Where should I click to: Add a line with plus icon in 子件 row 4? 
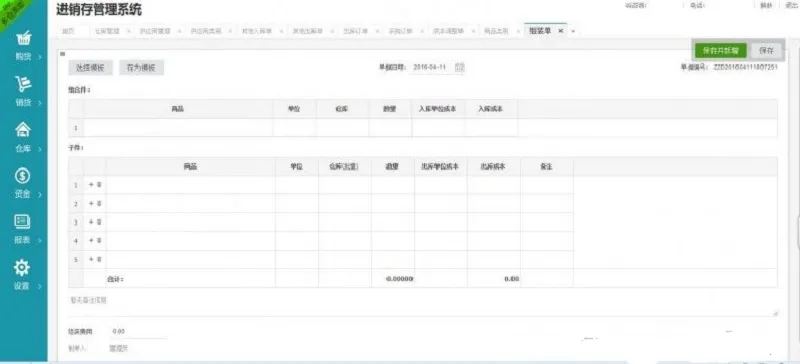[x=91, y=240]
